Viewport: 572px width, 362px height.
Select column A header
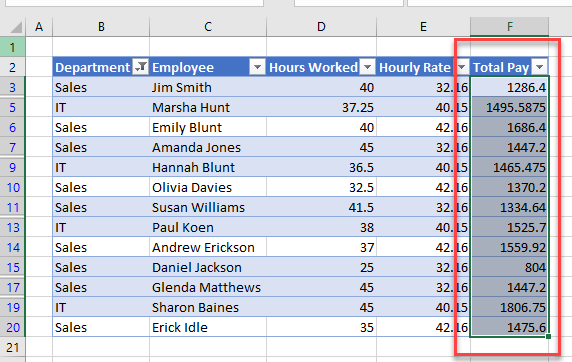coord(39,27)
